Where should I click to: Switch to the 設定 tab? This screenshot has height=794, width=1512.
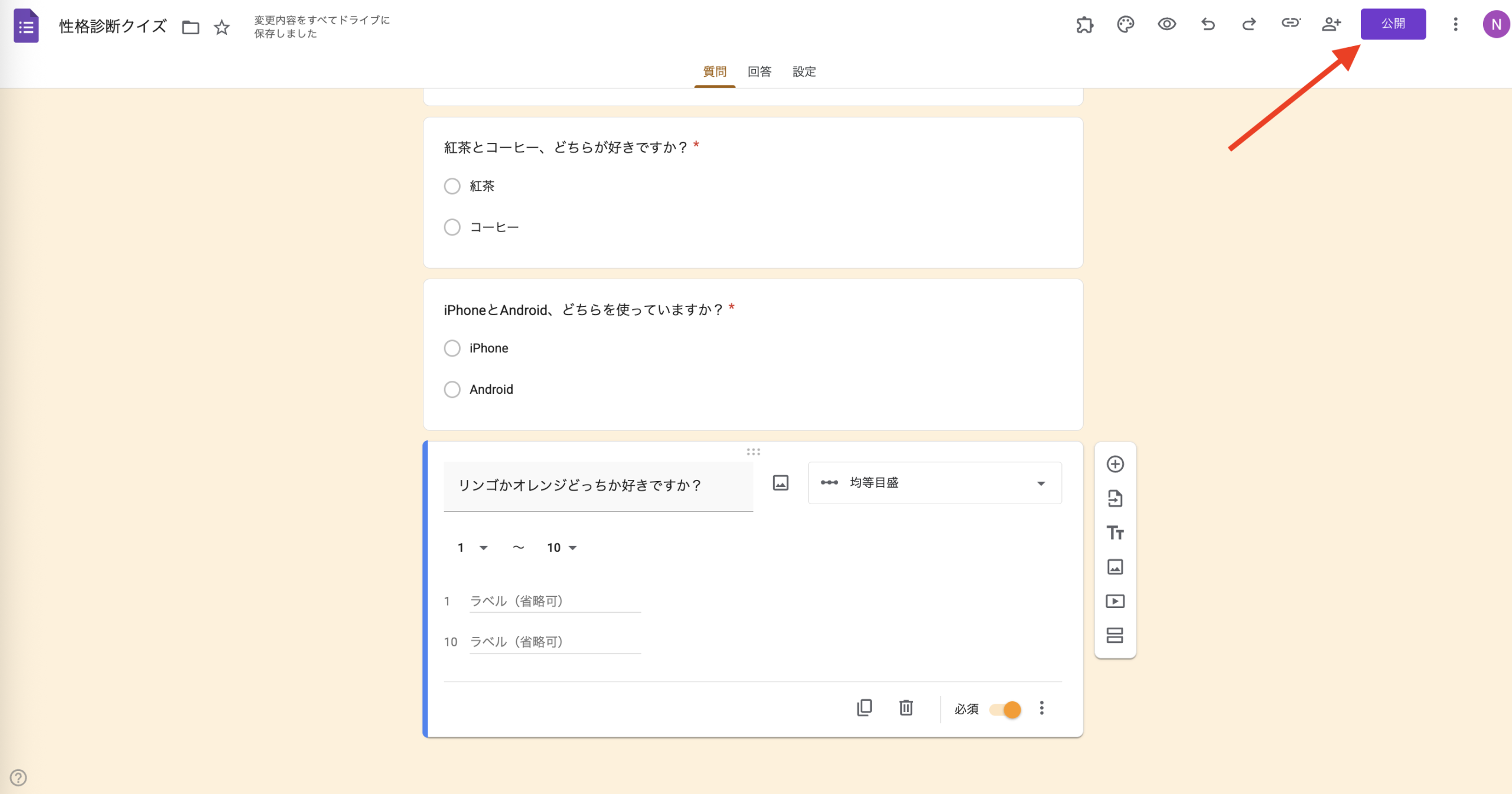coord(804,71)
